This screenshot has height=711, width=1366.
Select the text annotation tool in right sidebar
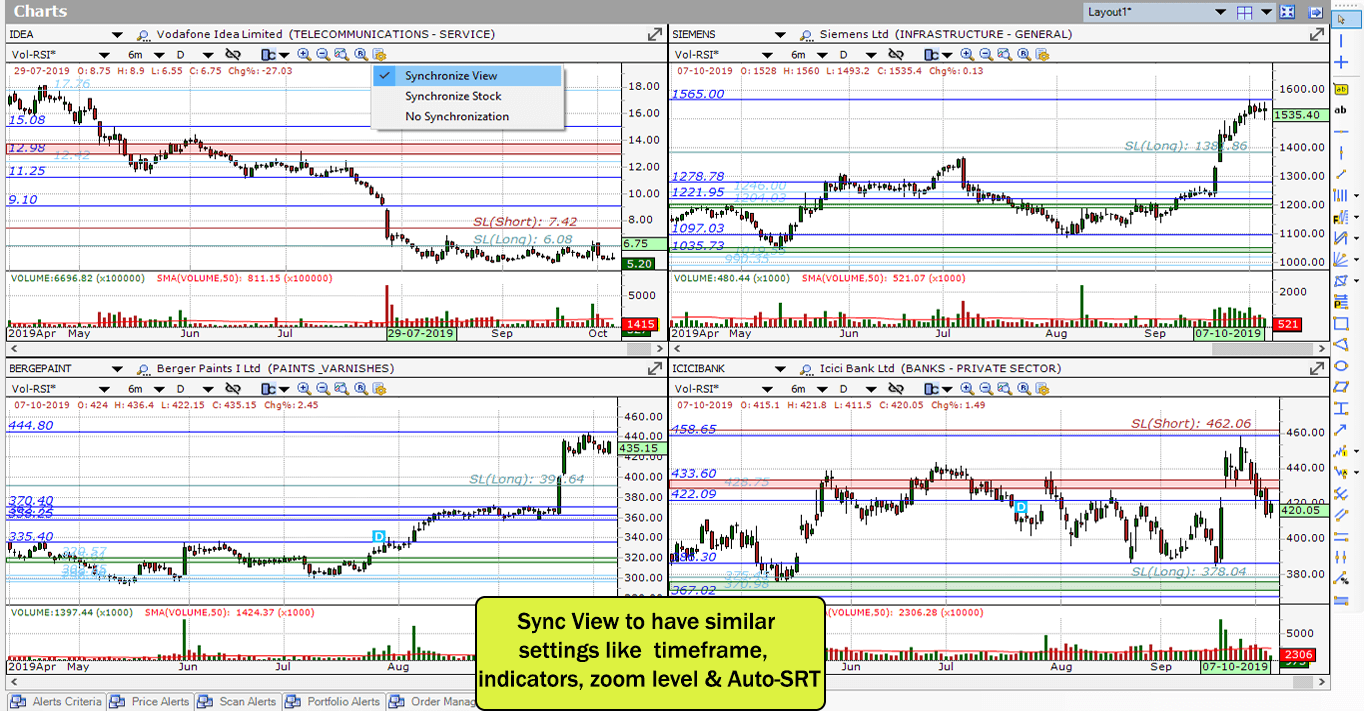[x=1341, y=110]
